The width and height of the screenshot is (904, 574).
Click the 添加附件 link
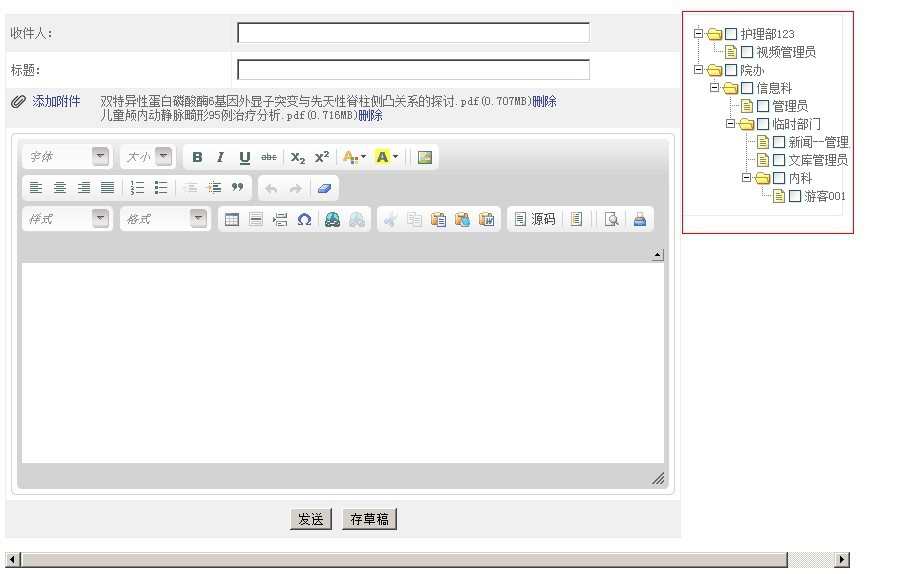tap(56, 101)
